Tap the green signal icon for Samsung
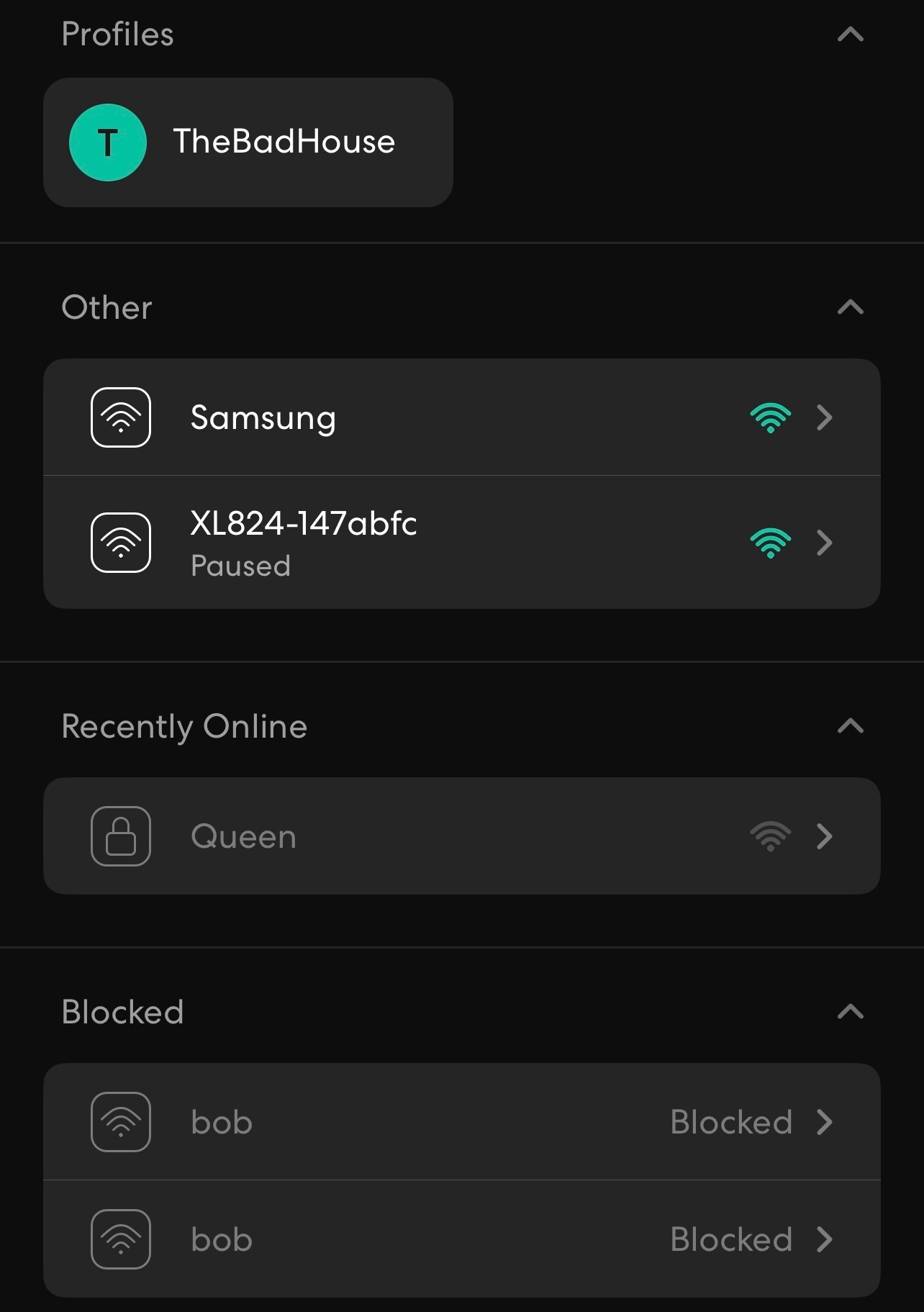The height and width of the screenshot is (1312, 924). coord(771,417)
